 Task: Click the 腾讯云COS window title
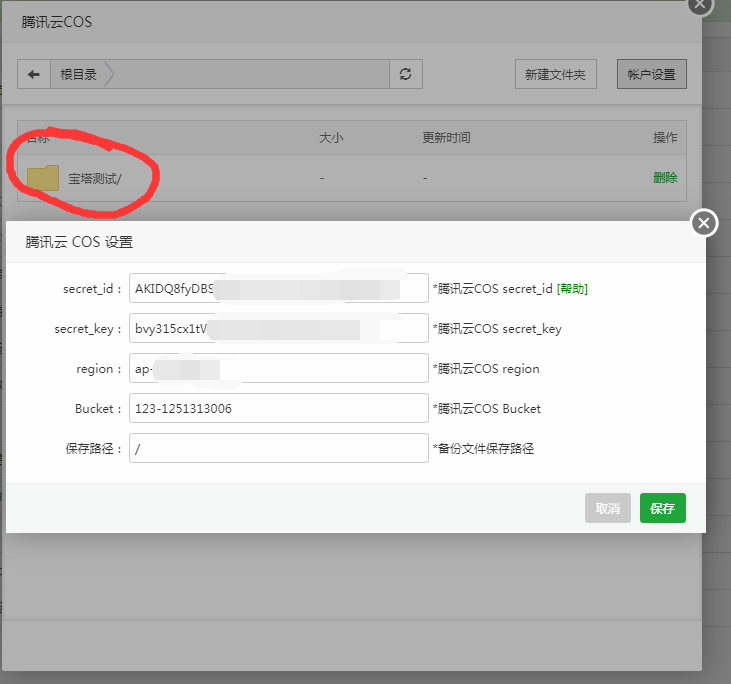tap(56, 22)
